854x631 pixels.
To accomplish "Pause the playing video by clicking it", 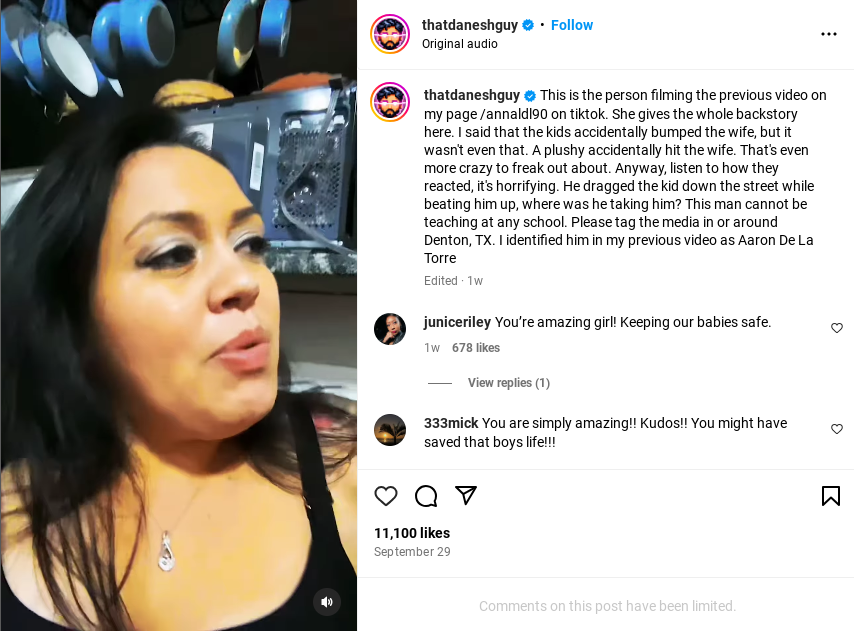I will point(179,315).
